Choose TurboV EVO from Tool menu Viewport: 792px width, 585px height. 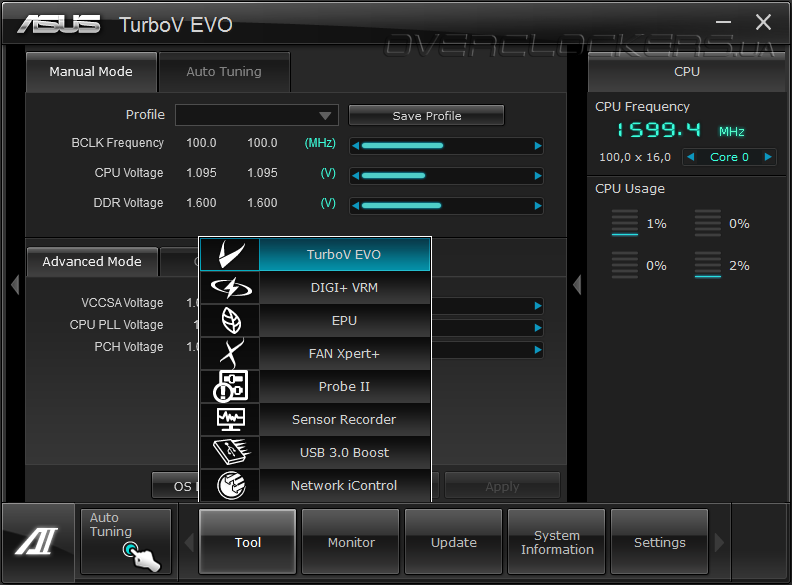pos(344,255)
